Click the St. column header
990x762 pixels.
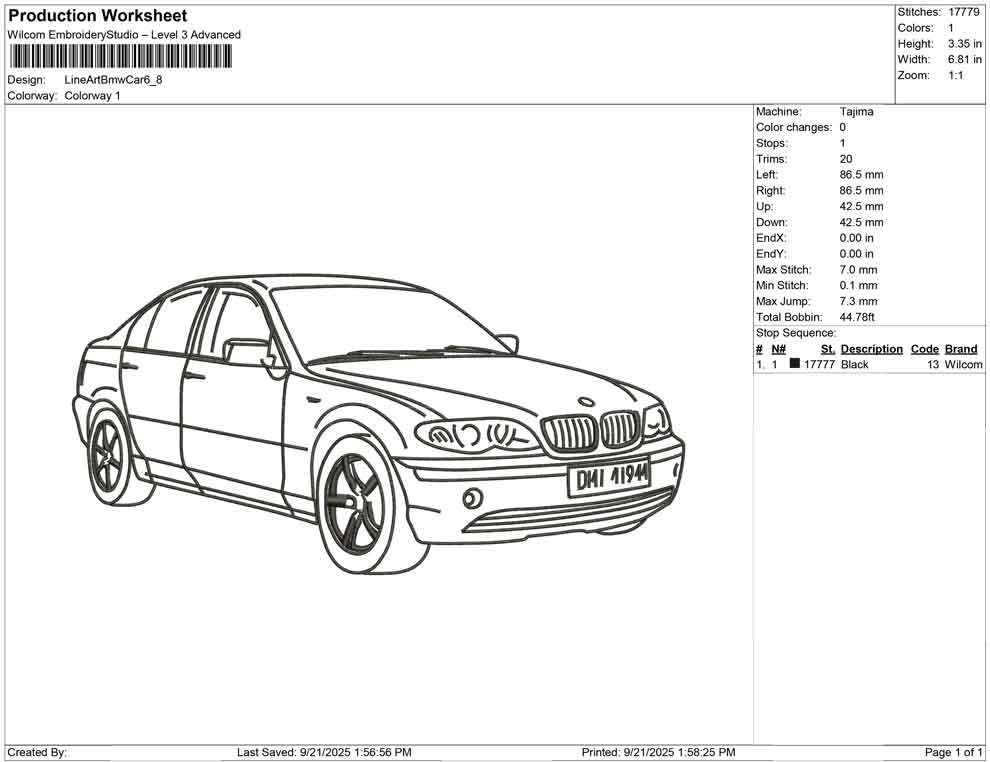coord(828,349)
